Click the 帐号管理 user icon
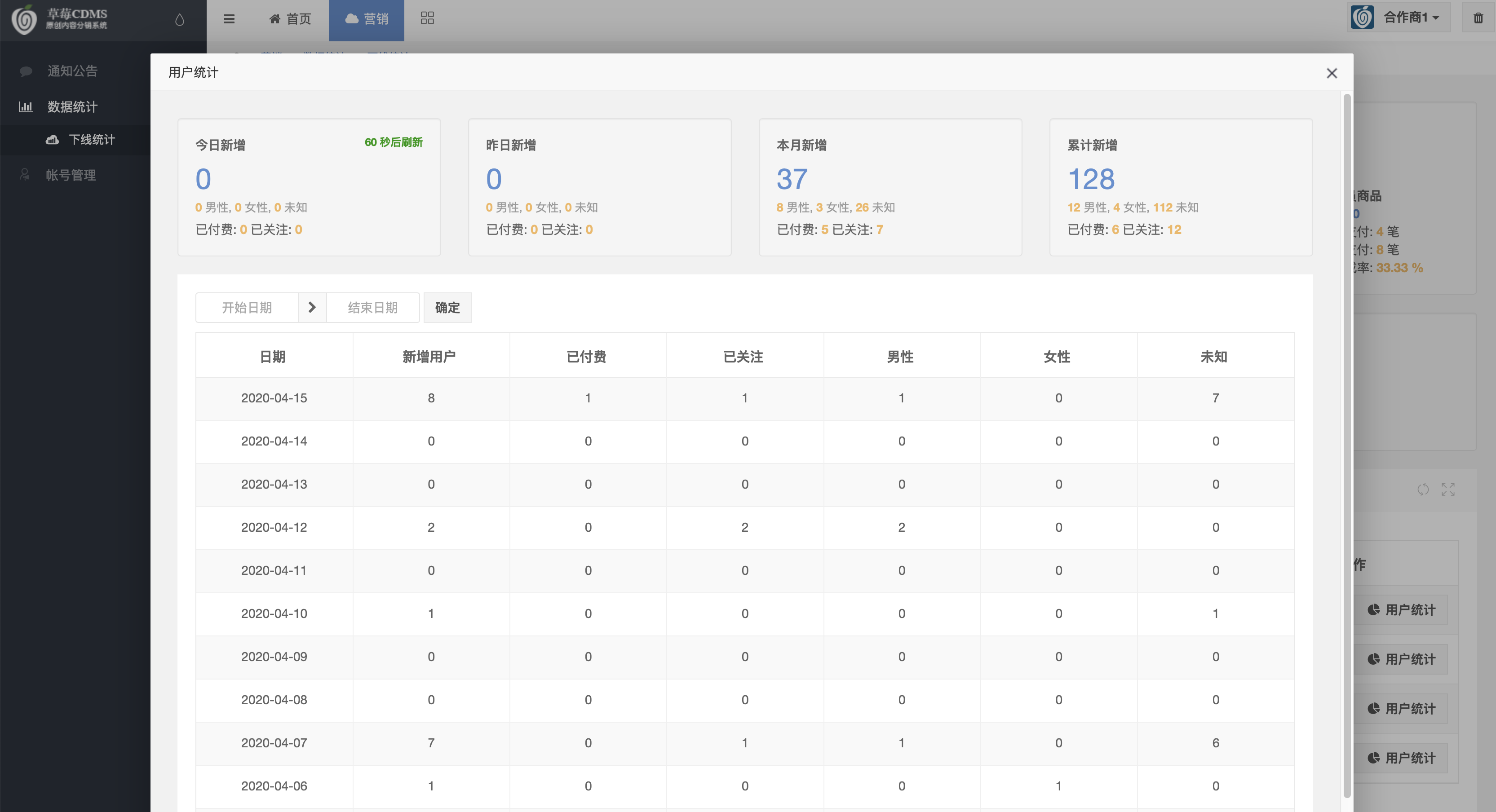This screenshot has width=1496, height=812. click(x=24, y=175)
